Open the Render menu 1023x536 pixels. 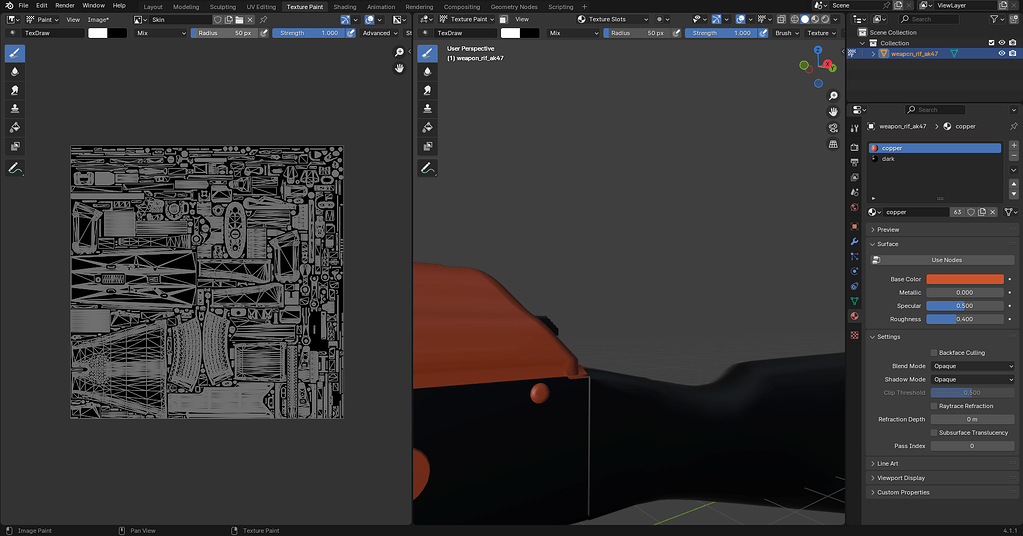tap(65, 5)
